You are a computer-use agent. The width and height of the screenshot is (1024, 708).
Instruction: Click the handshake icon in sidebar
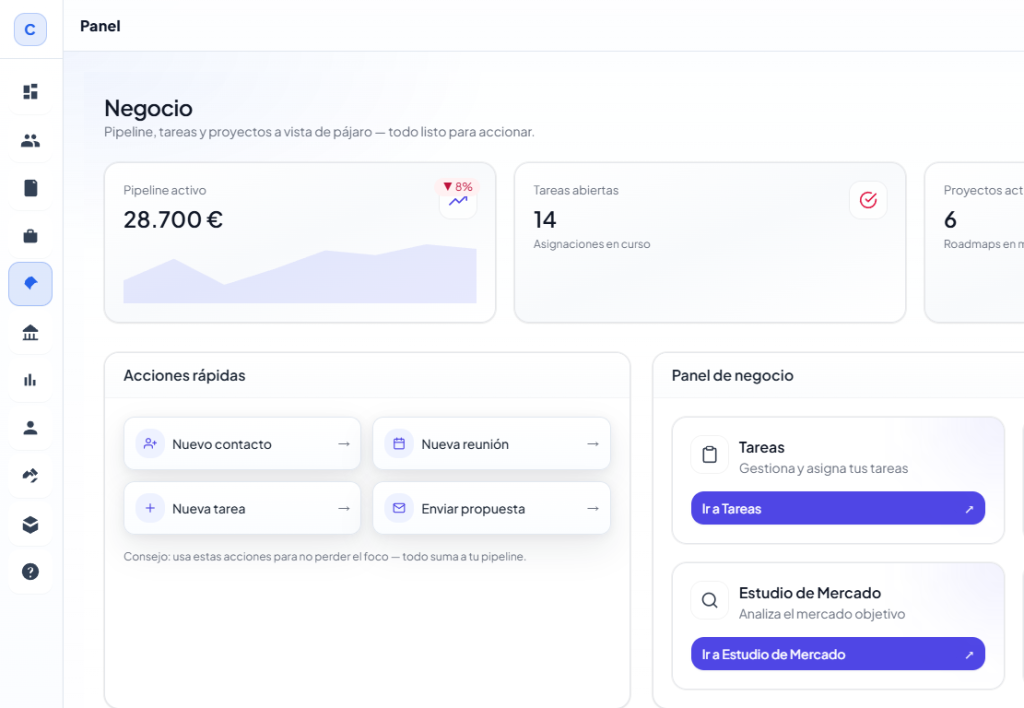click(x=30, y=476)
